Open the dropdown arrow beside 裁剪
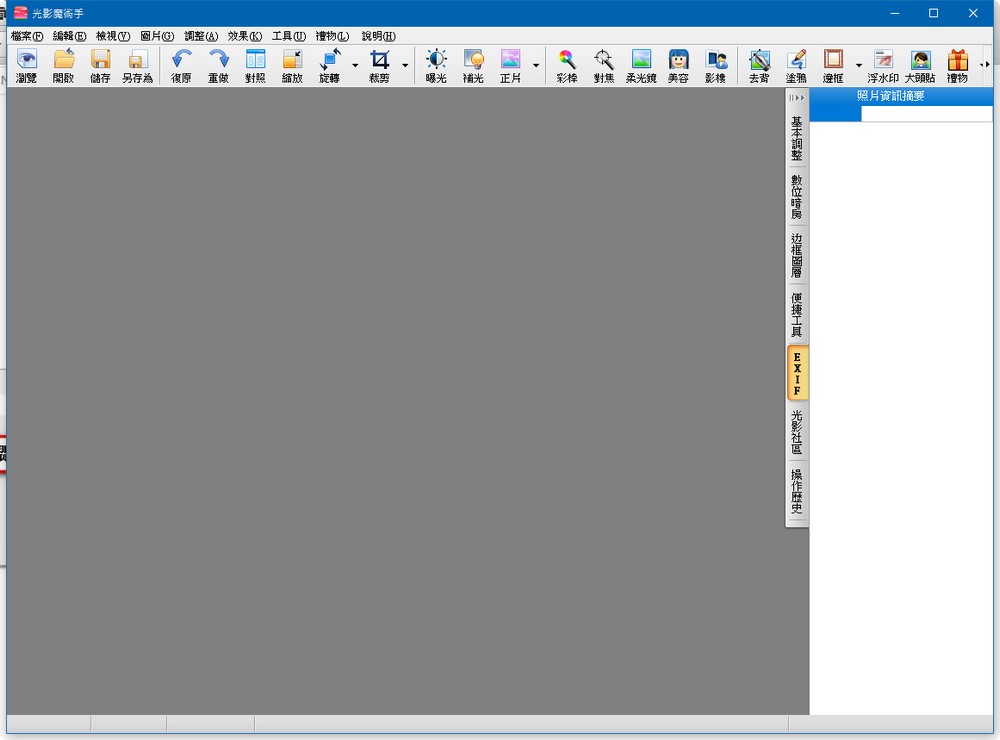Viewport: 1000px width, 740px height. click(x=405, y=66)
